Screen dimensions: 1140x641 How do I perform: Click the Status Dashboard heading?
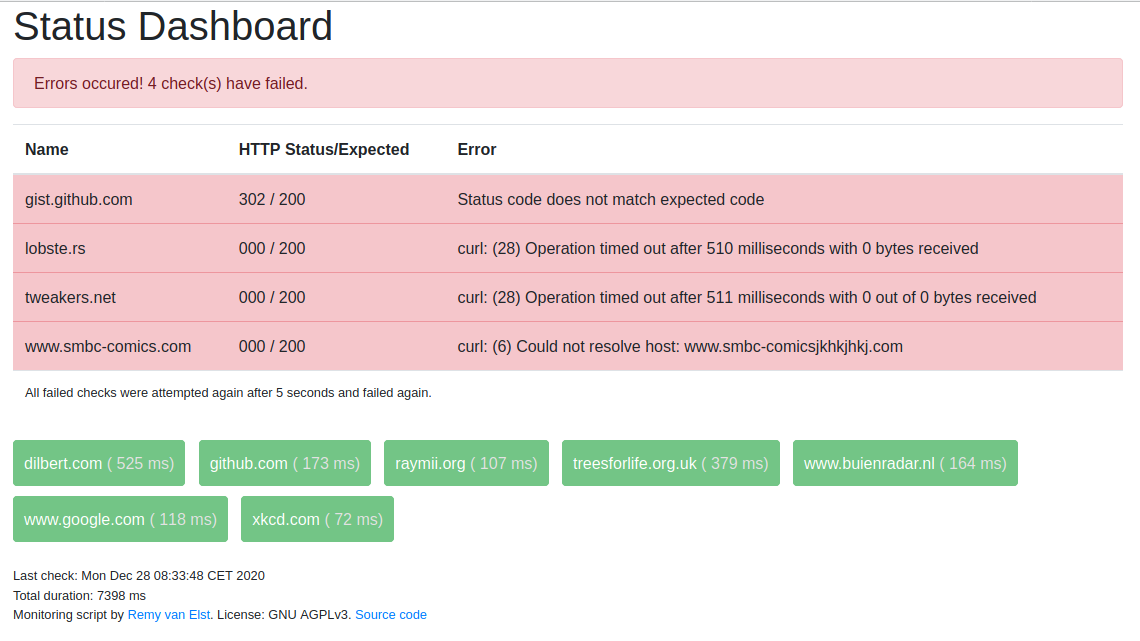click(173, 27)
